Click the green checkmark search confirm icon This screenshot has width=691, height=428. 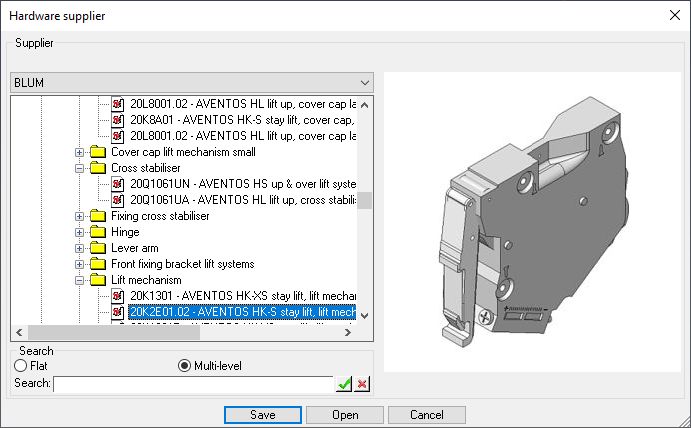click(x=344, y=384)
